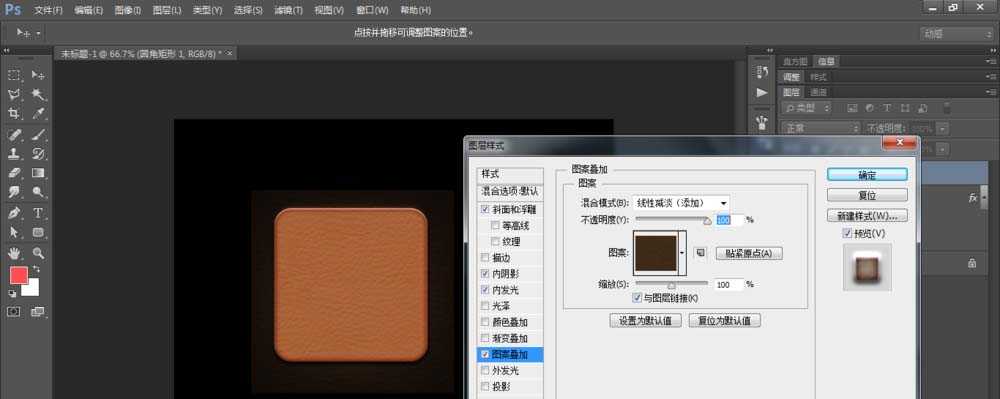Click the red foreground color swatch
The image size is (1000, 399).
(18, 275)
